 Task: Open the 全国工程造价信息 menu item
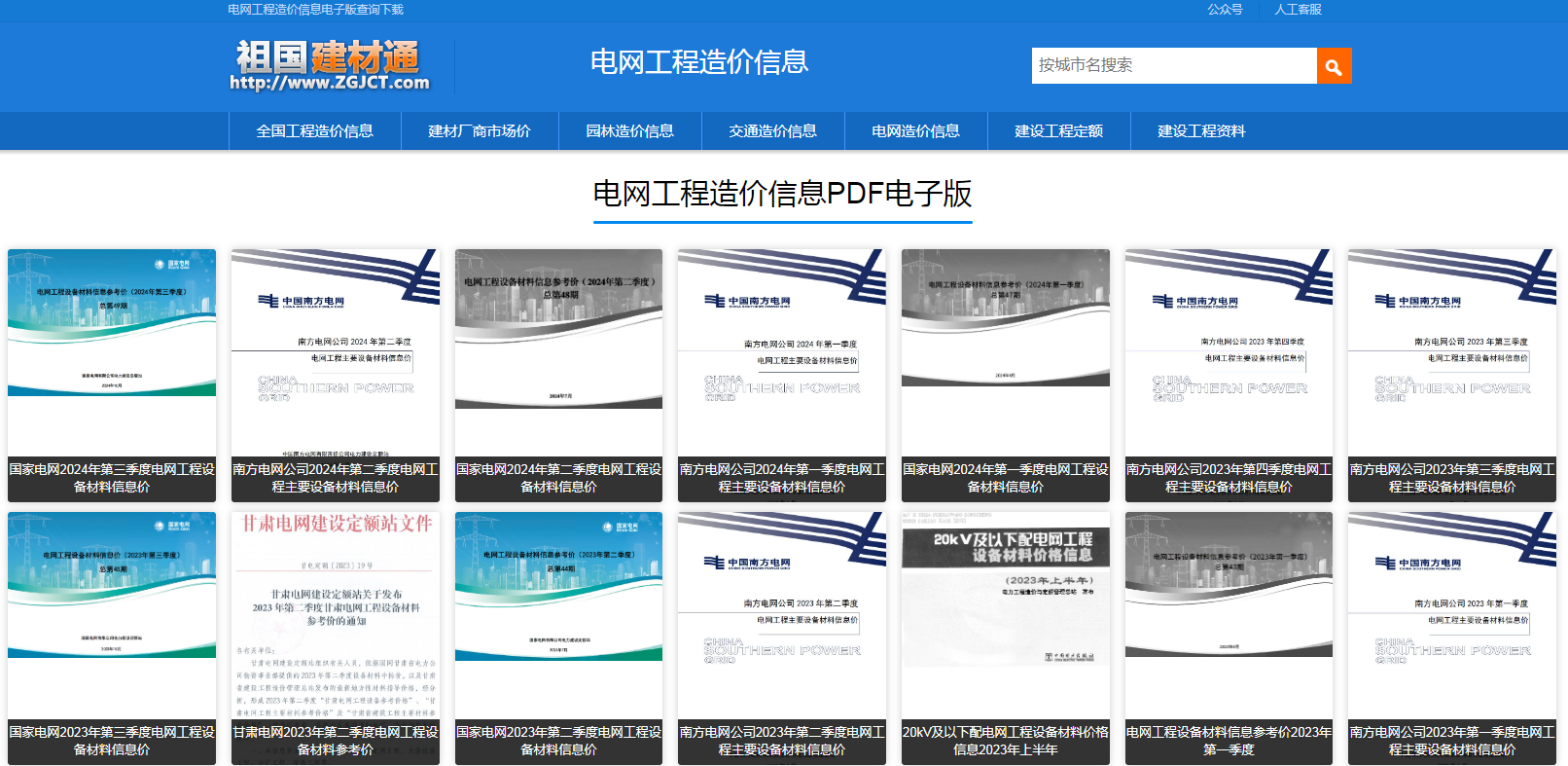314,131
